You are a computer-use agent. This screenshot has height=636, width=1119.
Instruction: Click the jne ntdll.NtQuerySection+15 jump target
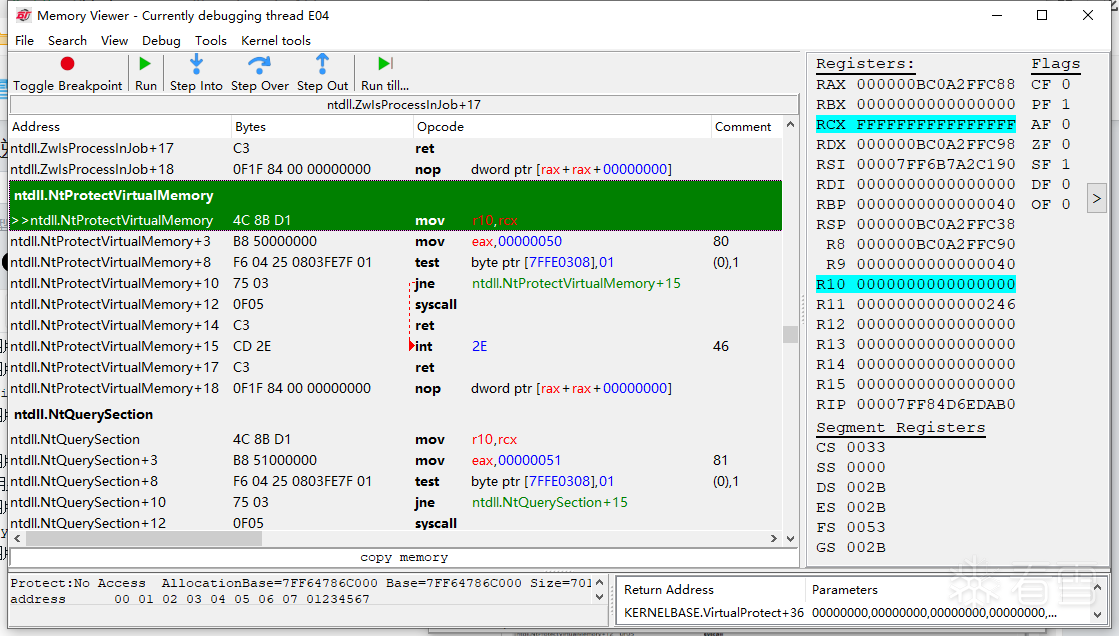coord(550,503)
